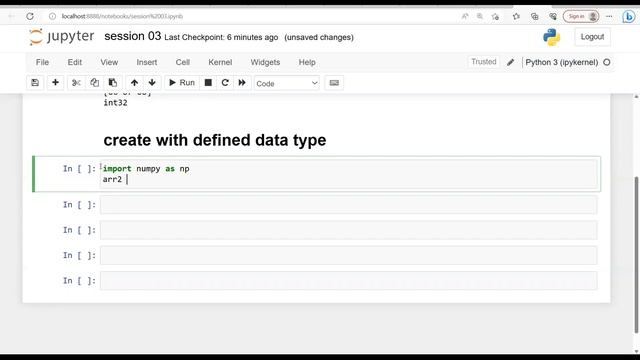Image resolution: width=640 pixels, height=360 pixels.
Task: Click heading create with defined data type
Action: click(215, 140)
